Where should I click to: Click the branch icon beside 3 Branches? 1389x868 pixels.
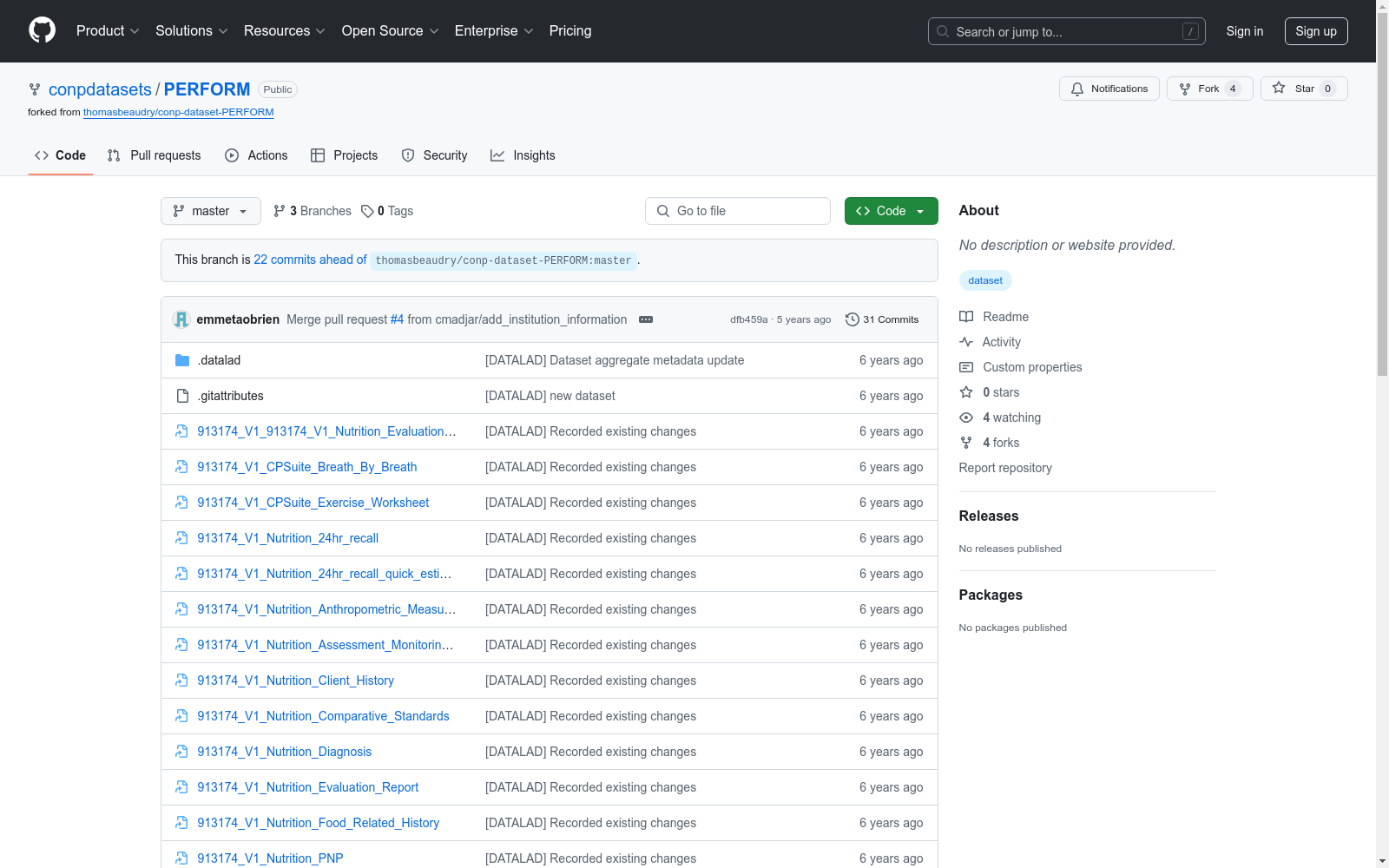pyautogui.click(x=280, y=211)
